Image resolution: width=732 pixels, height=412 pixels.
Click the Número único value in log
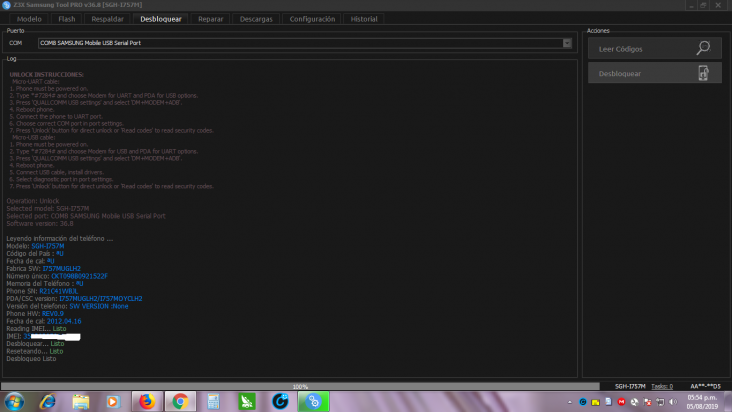click(x=79, y=276)
